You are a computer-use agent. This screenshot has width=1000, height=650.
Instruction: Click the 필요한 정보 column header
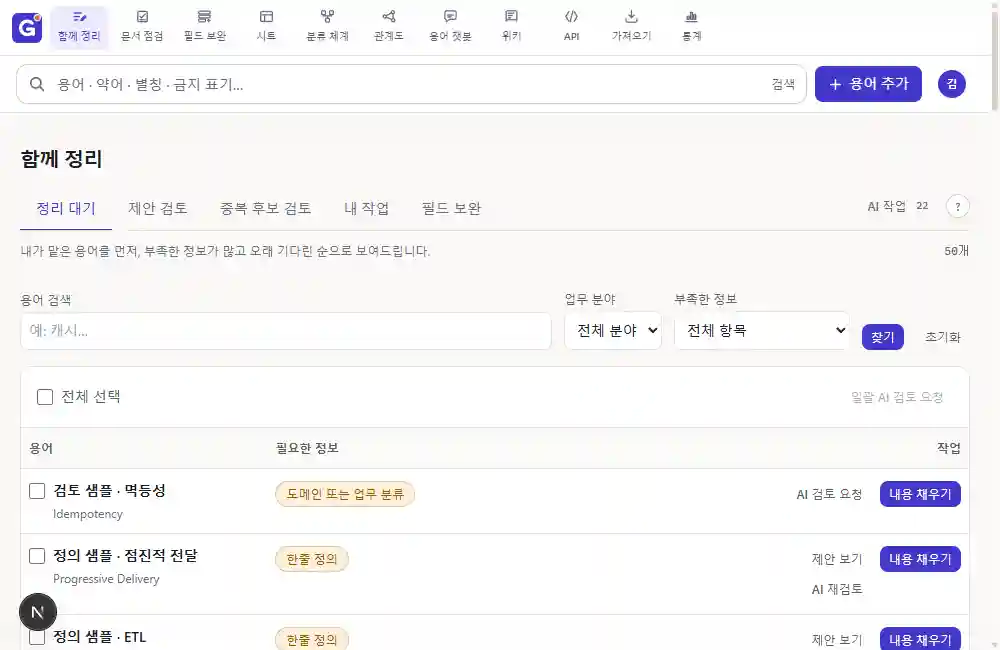[307, 448]
